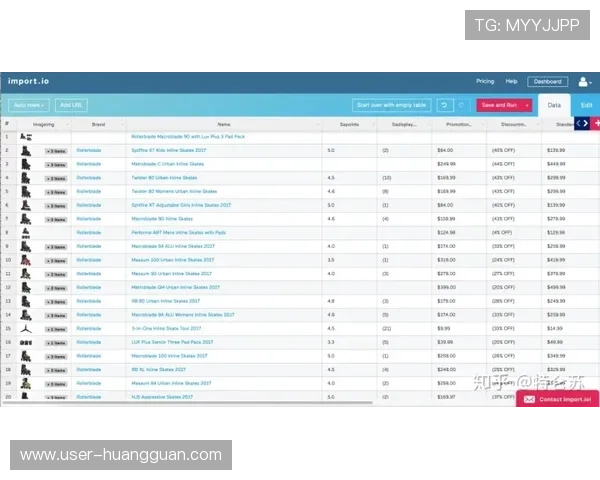
Task: Click the import.io logo
Action: (x=28, y=81)
